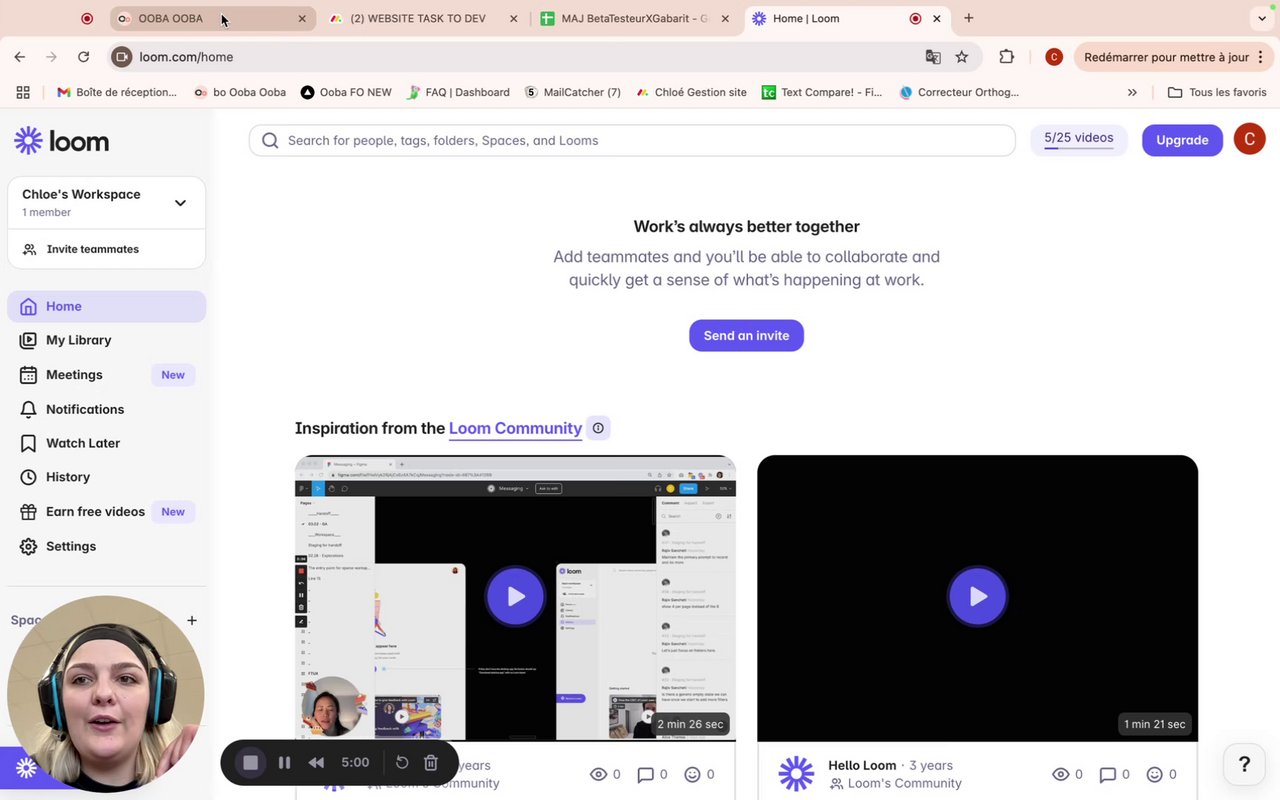Open the Chrome profile avatar

click(1054, 57)
